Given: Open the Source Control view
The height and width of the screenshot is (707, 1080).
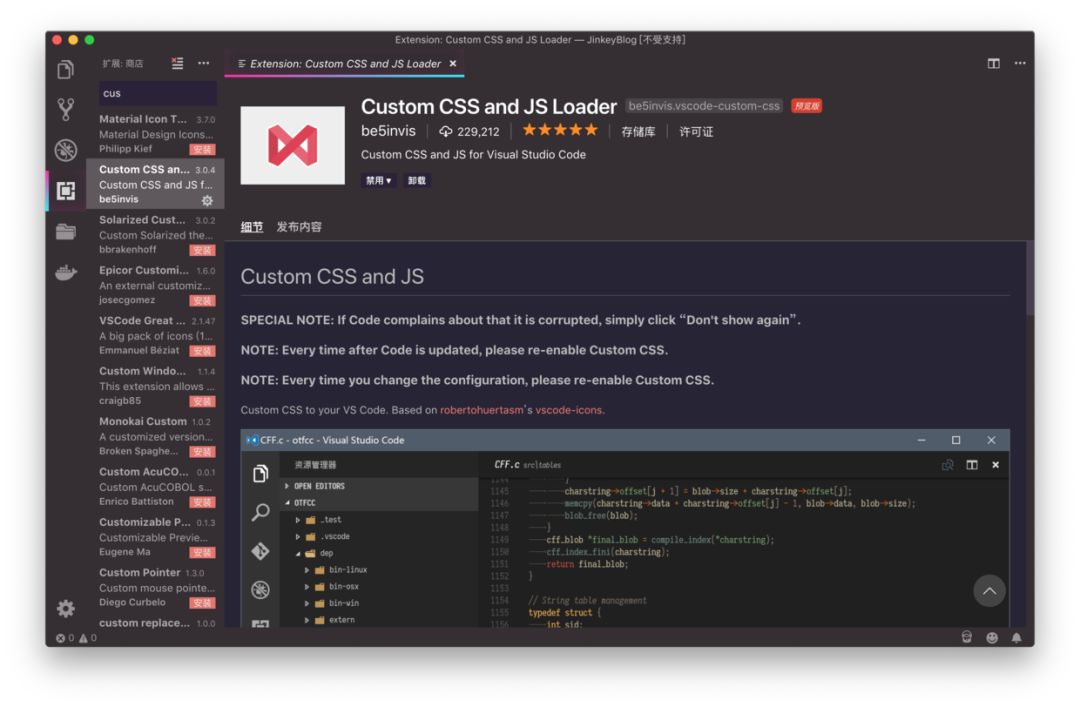Looking at the screenshot, I should [65, 109].
